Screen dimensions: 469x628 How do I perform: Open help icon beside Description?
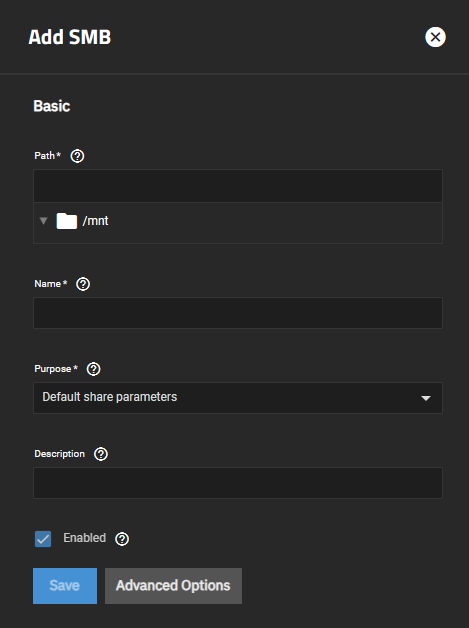pyautogui.click(x=101, y=454)
